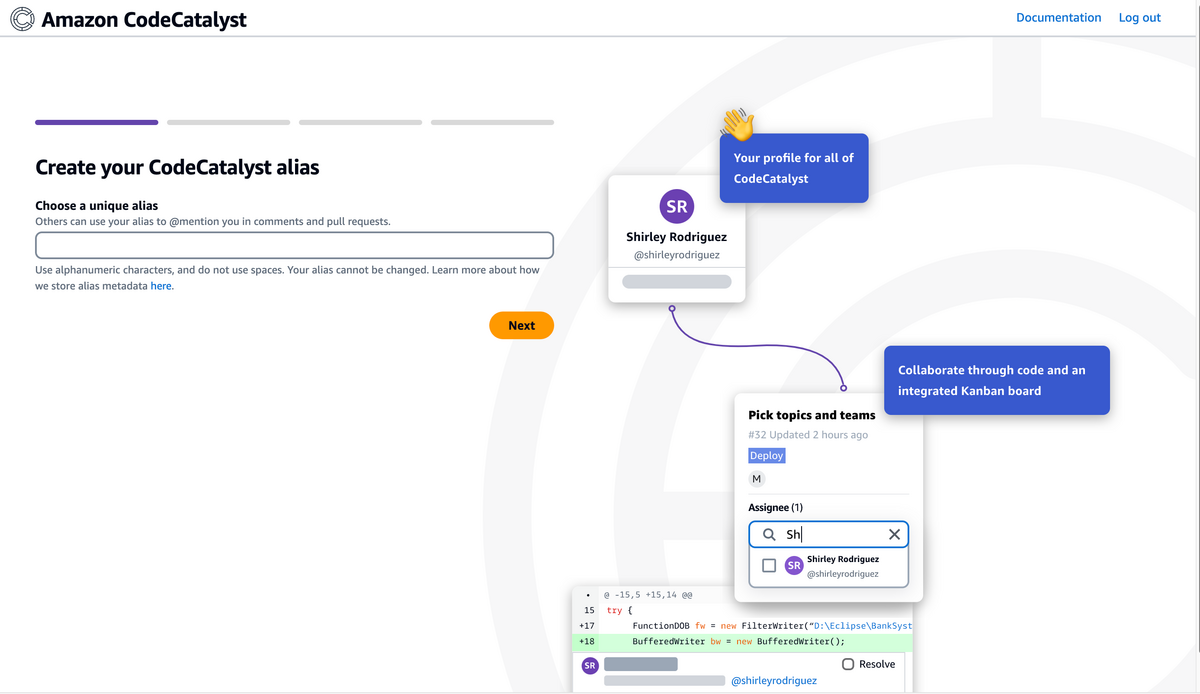Click '@shirleyrodriguez' handle in the profile card

click(x=677, y=255)
